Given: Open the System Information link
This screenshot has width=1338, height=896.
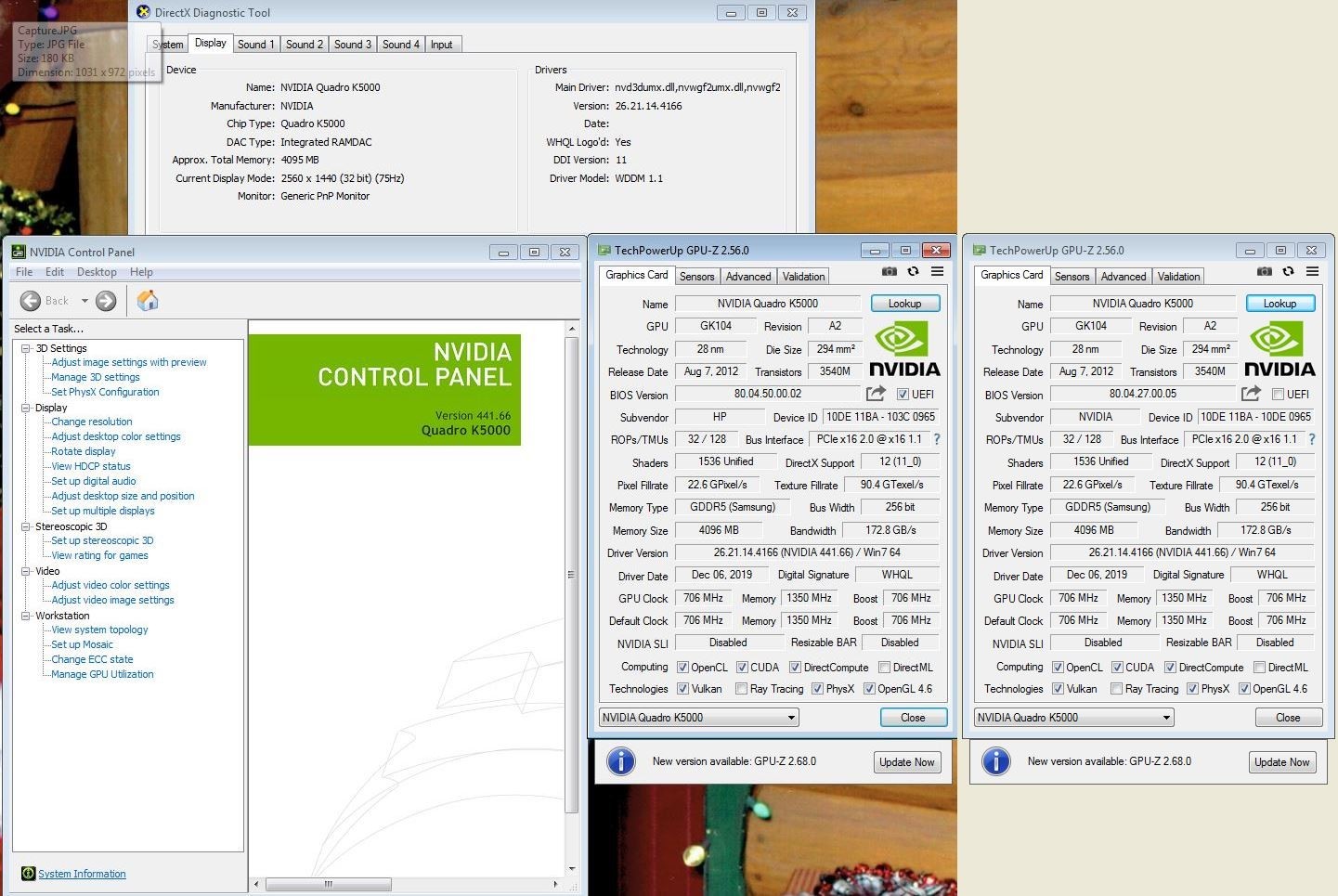Looking at the screenshot, I should 82,874.
